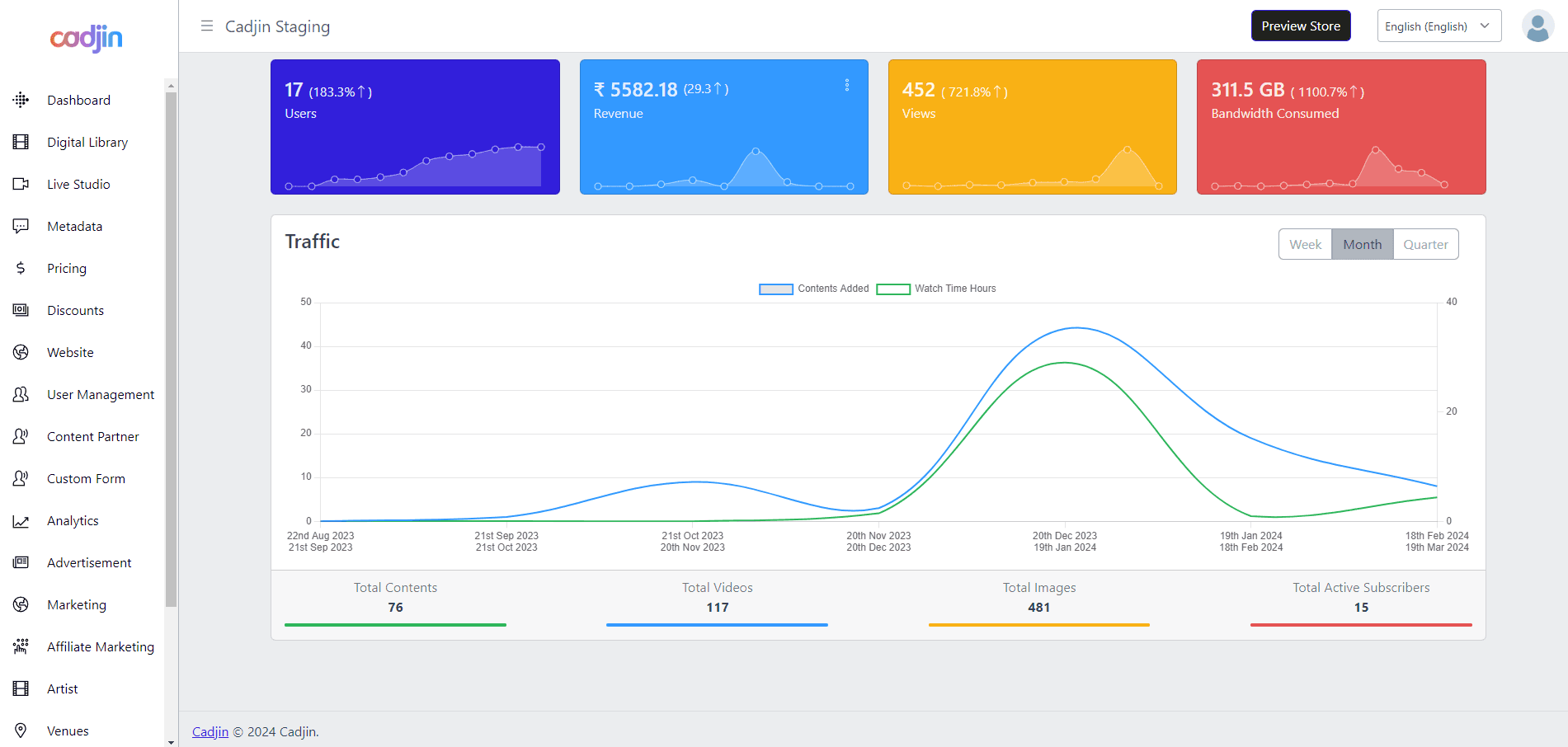Click the Analytics chart icon
The height and width of the screenshot is (747, 1568).
click(21, 521)
